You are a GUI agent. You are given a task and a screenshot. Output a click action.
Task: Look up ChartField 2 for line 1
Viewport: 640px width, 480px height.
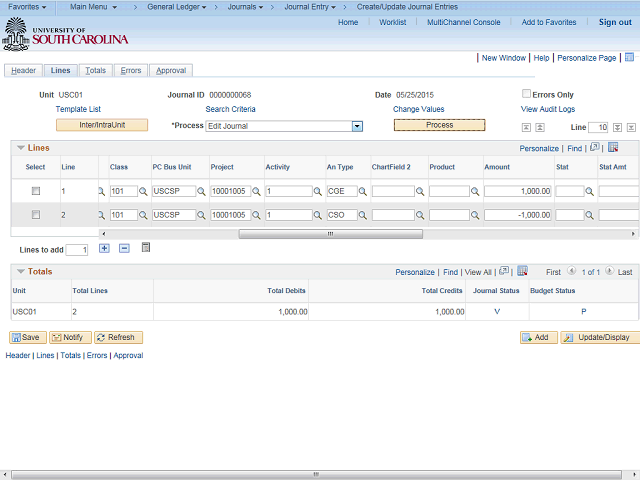pyautogui.click(x=420, y=191)
